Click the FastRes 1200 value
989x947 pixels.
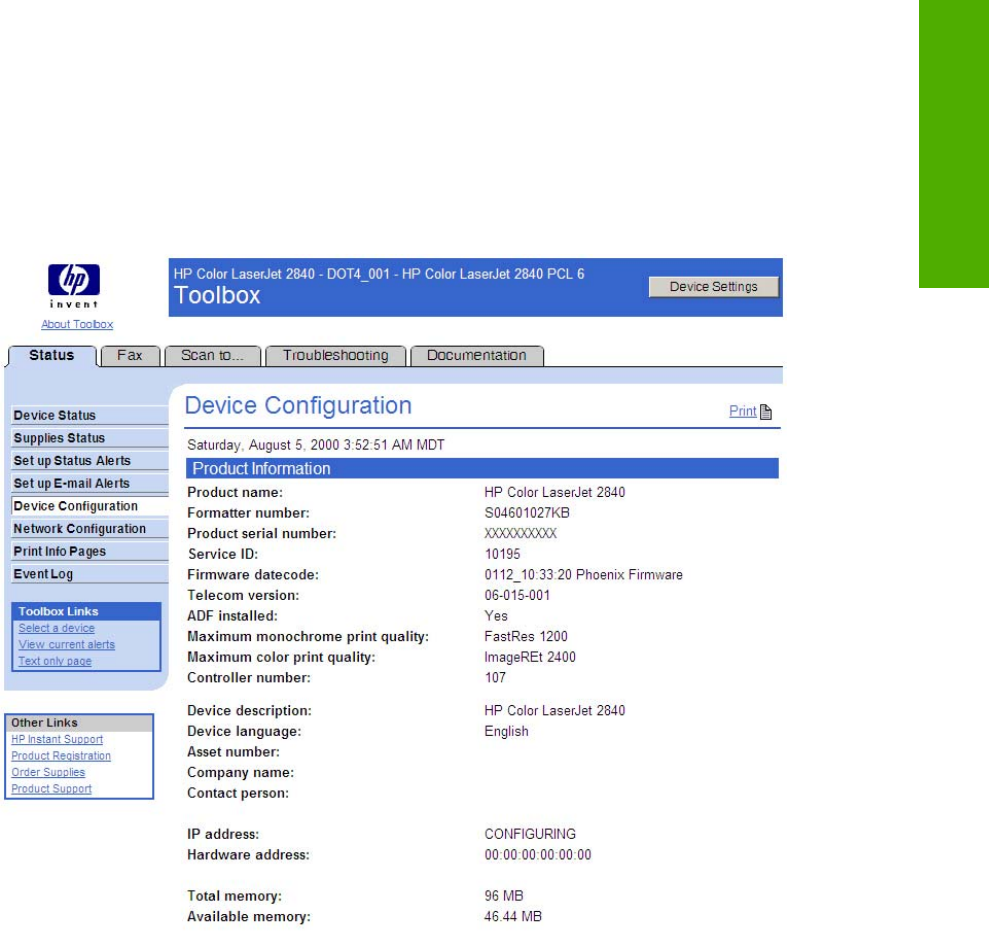(x=526, y=637)
